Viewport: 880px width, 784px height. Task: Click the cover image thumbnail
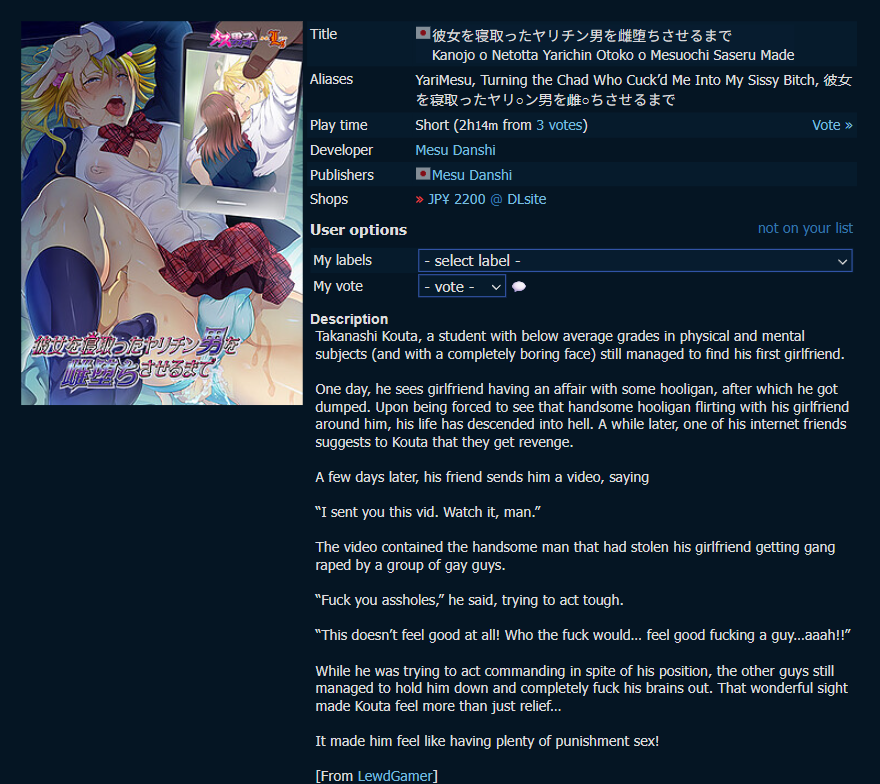162,213
